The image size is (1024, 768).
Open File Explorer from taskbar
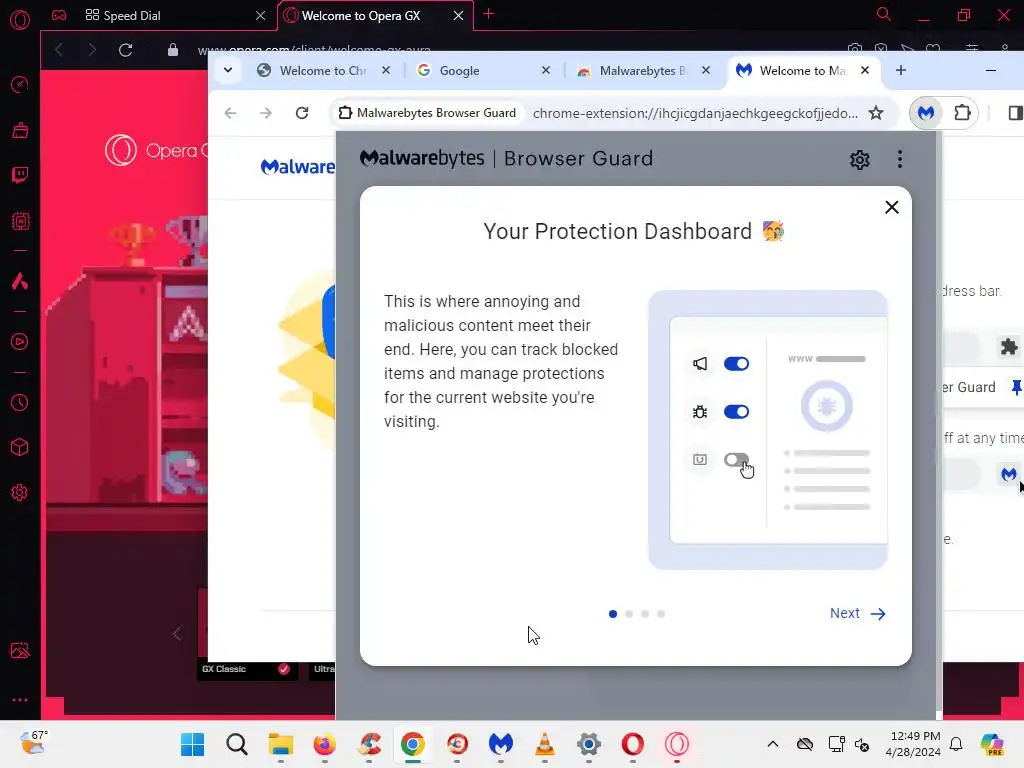pyautogui.click(x=281, y=744)
